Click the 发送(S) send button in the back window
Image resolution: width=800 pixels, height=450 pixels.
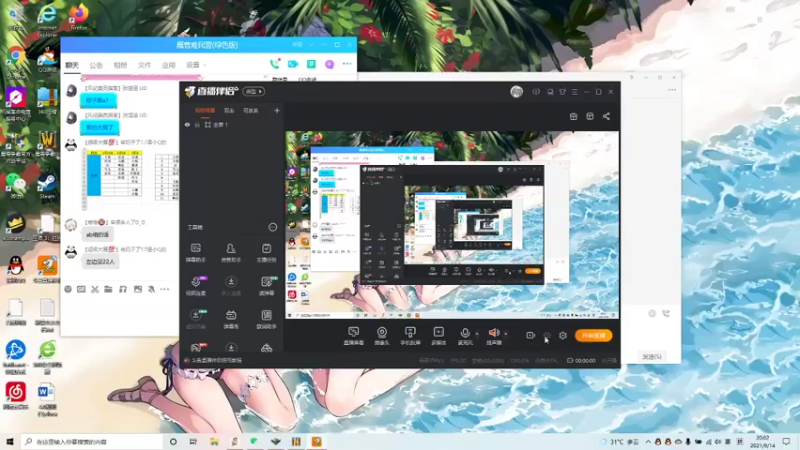pos(652,357)
